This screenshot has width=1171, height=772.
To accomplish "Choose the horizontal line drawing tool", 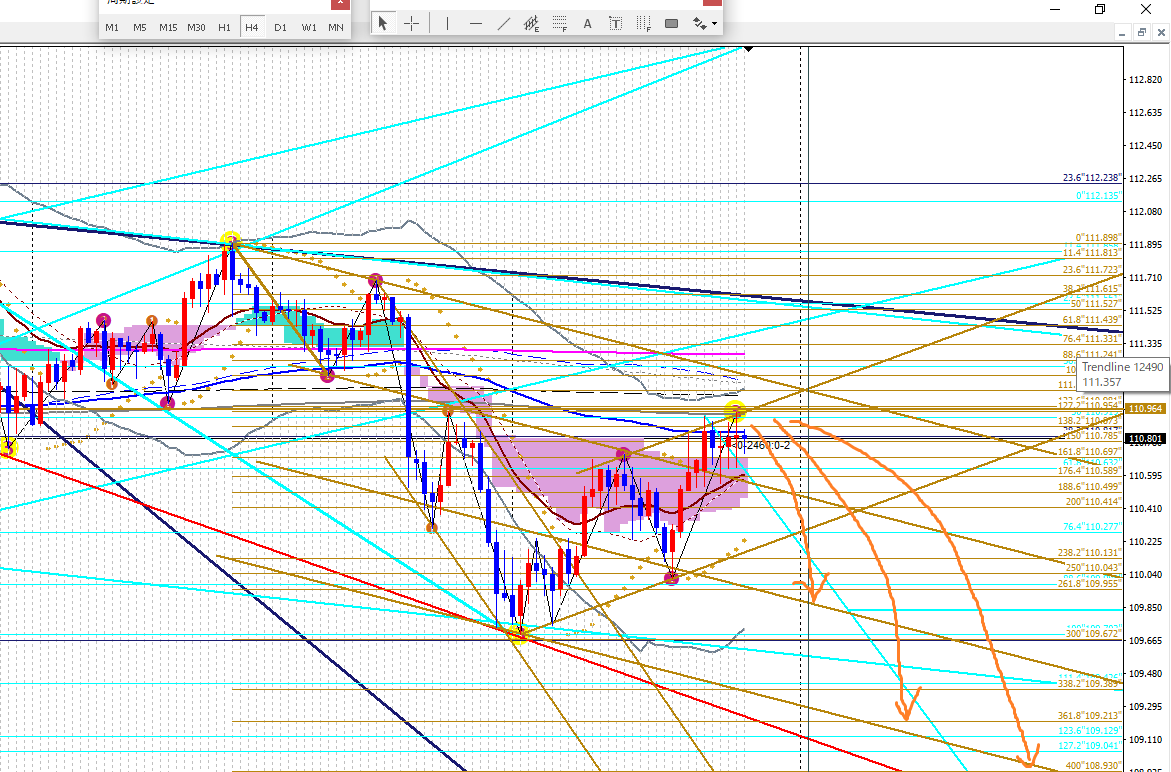I will point(475,24).
